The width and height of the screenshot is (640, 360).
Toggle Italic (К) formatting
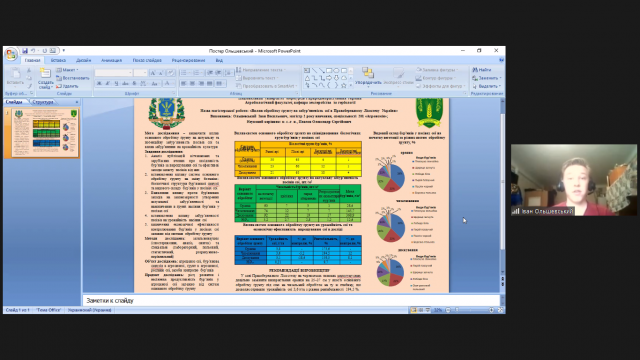[x=108, y=83]
